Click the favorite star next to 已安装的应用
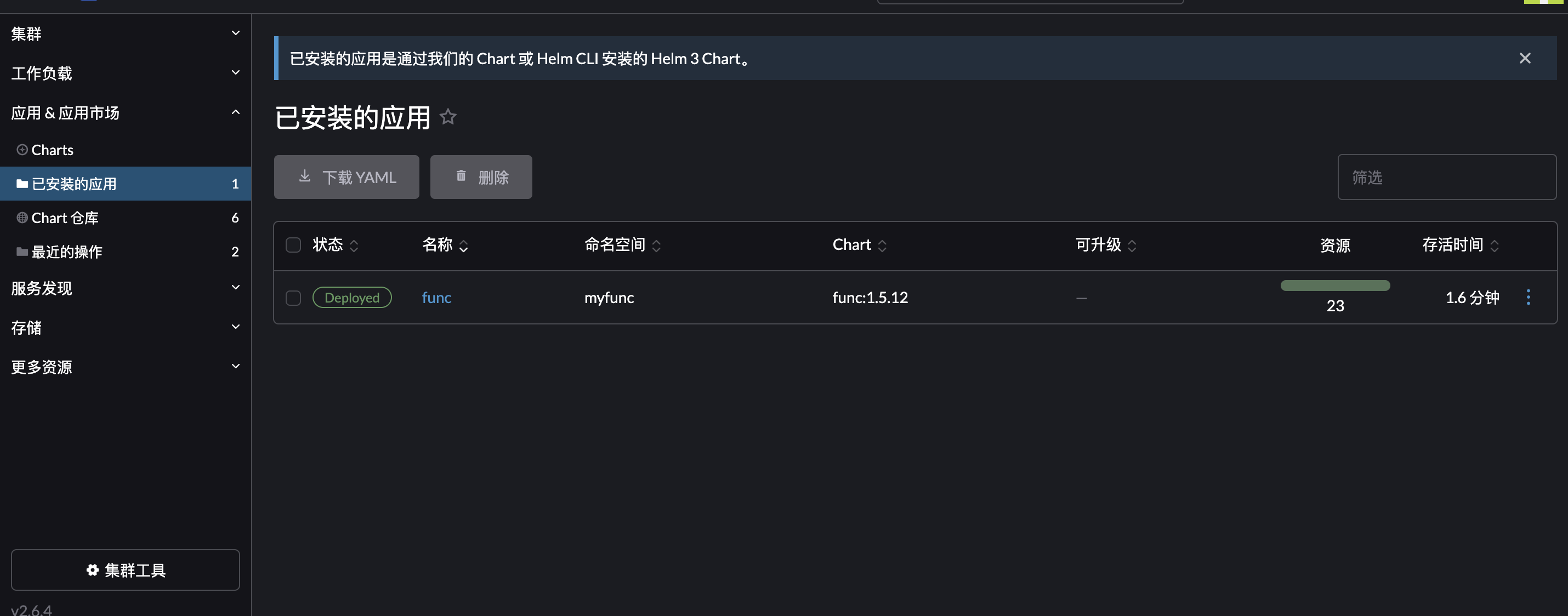The width and height of the screenshot is (1568, 616). 448,116
